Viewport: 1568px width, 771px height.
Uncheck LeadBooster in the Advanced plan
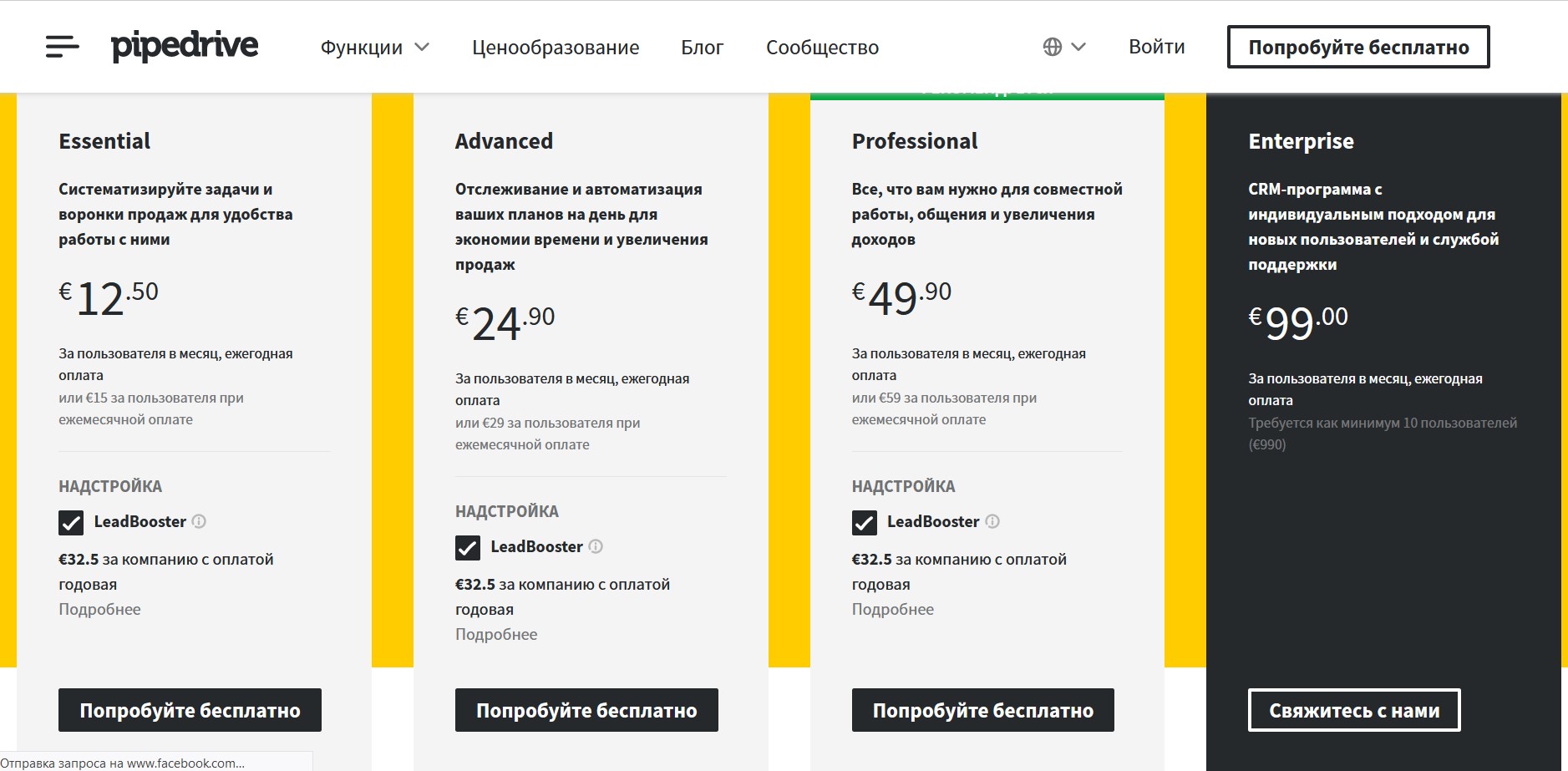(x=468, y=548)
